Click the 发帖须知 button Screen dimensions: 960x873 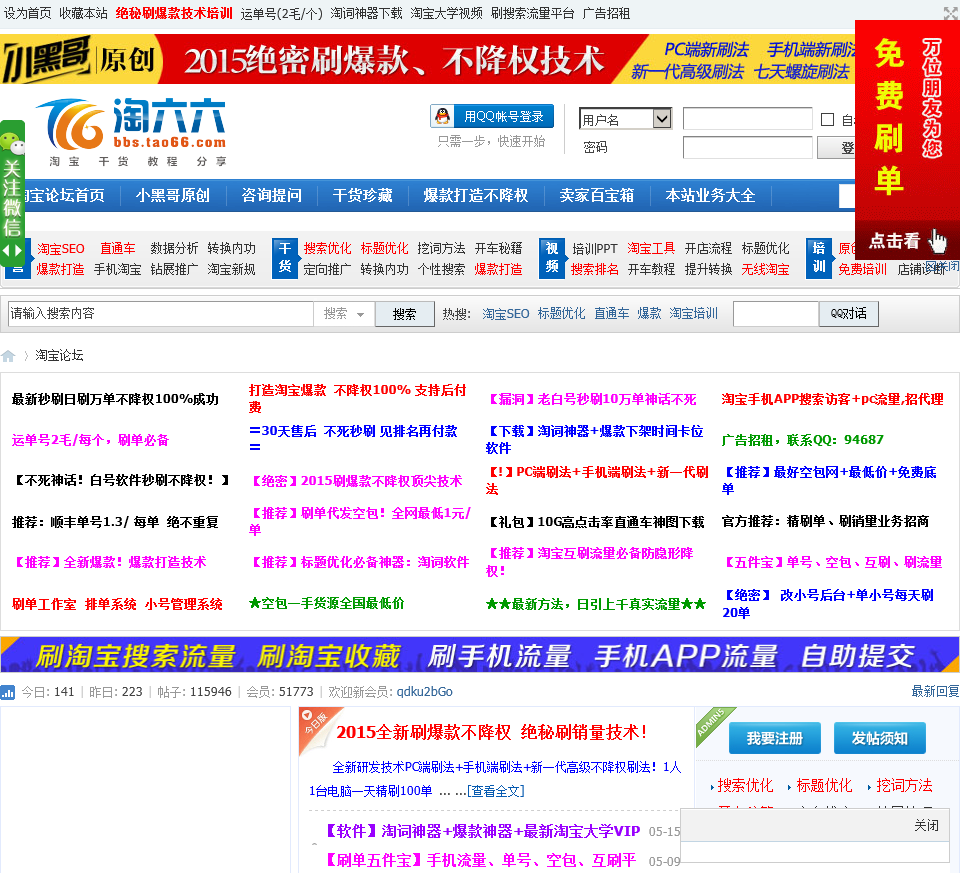pyautogui.click(x=880, y=738)
